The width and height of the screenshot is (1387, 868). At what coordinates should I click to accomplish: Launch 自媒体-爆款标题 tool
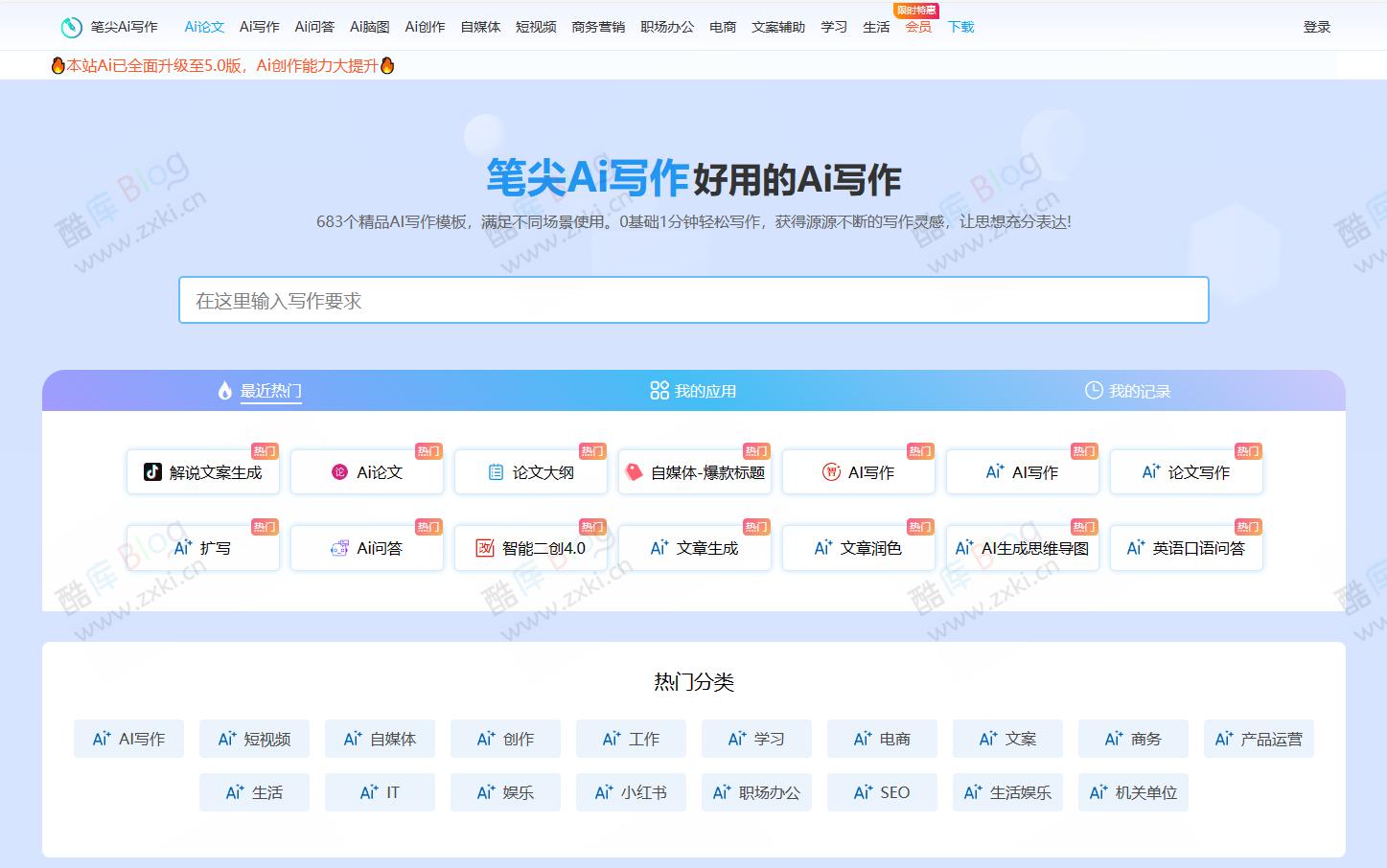click(x=694, y=471)
